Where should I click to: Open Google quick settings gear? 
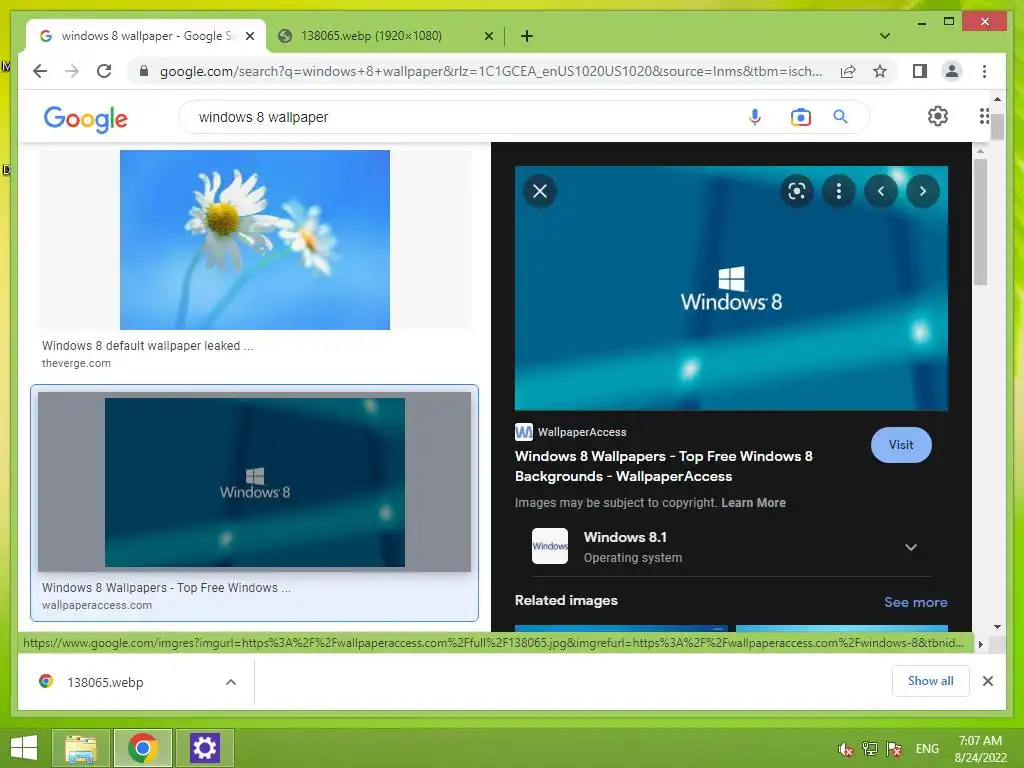(x=937, y=116)
